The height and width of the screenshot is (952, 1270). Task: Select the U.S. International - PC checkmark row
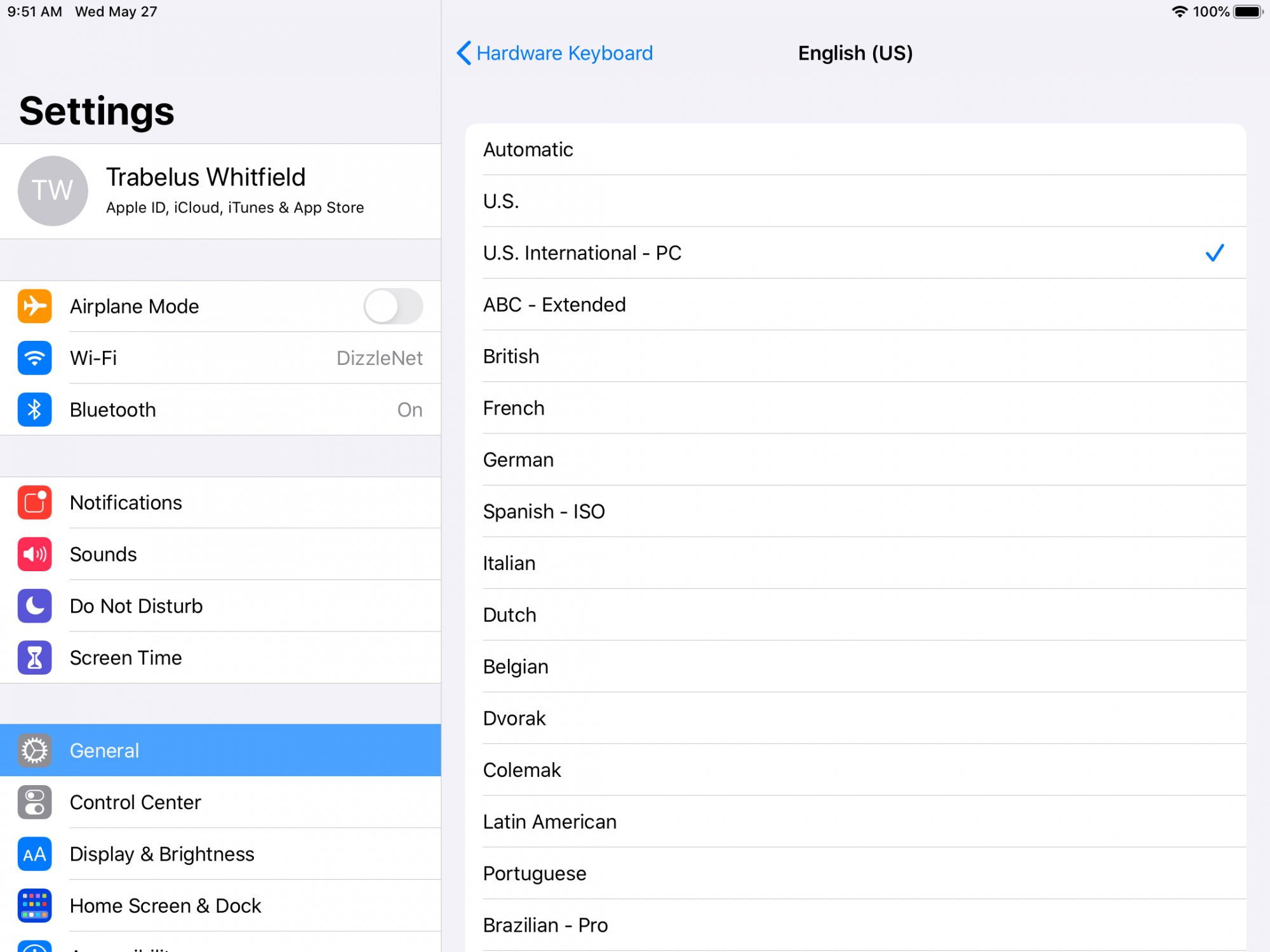point(855,253)
